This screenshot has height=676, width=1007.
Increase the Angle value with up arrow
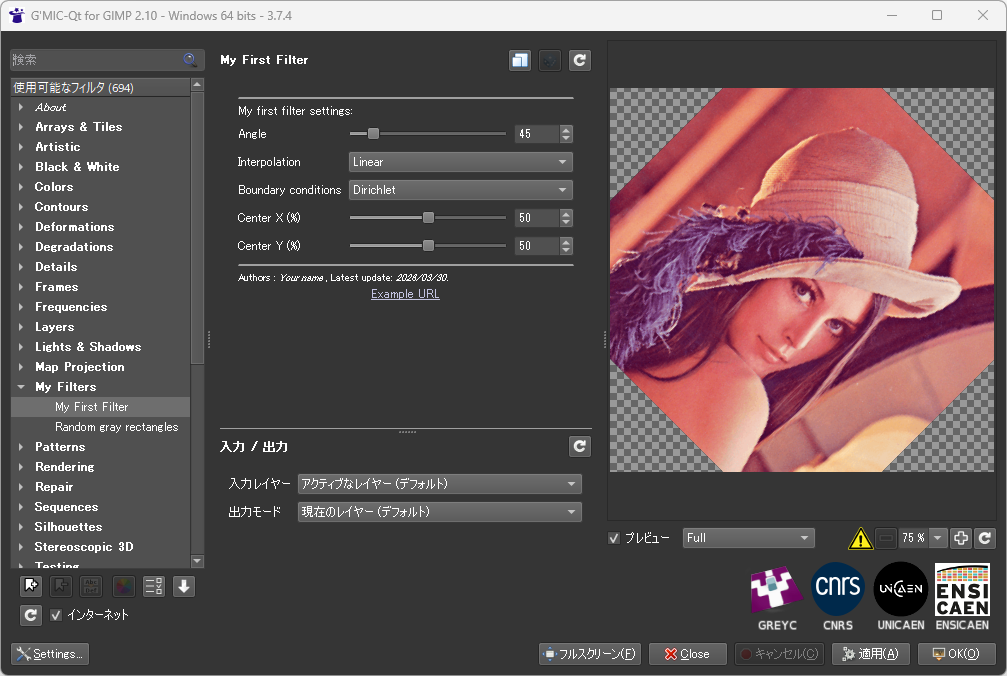tap(566, 130)
